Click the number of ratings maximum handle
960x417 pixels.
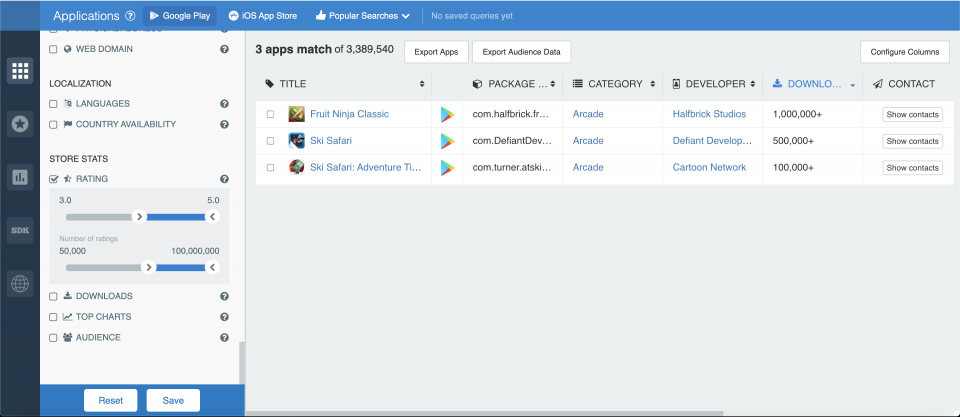[212, 268]
